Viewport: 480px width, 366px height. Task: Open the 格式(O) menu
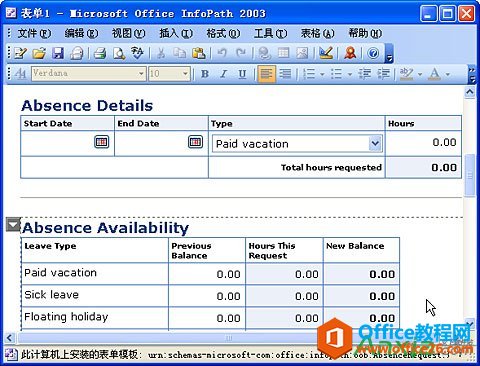(223, 33)
